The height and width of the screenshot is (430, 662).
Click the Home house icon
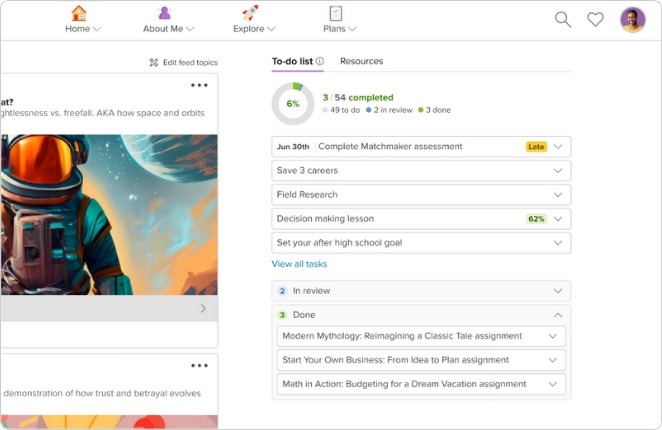pyautogui.click(x=79, y=13)
